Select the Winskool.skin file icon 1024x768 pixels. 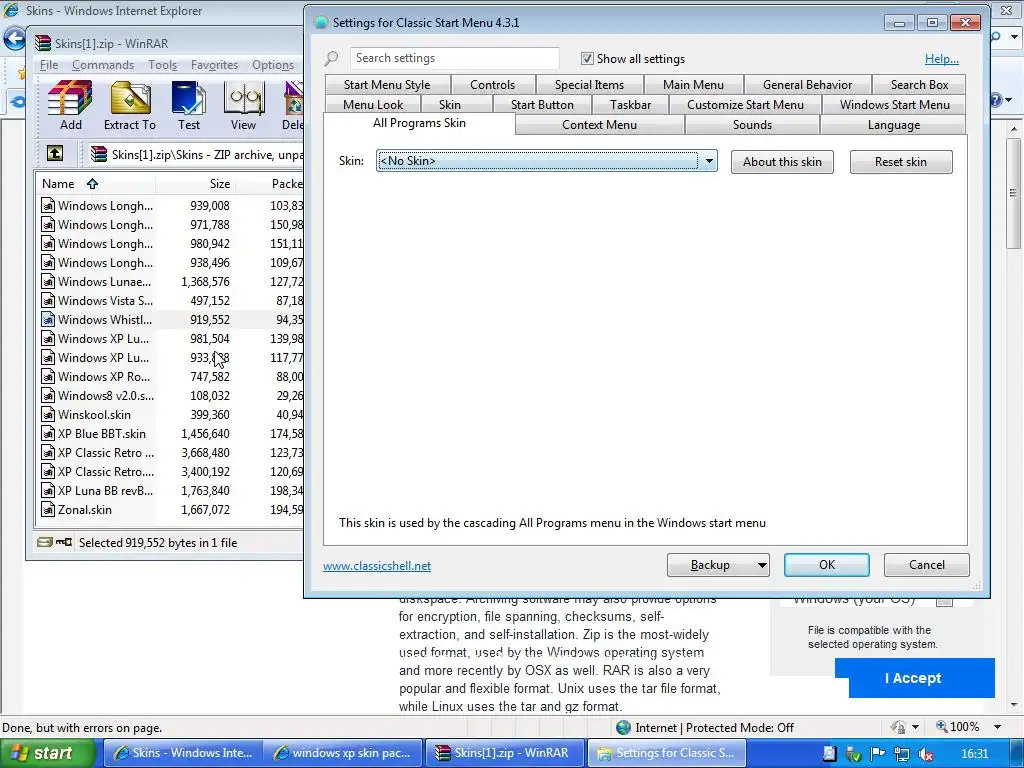(x=48, y=415)
